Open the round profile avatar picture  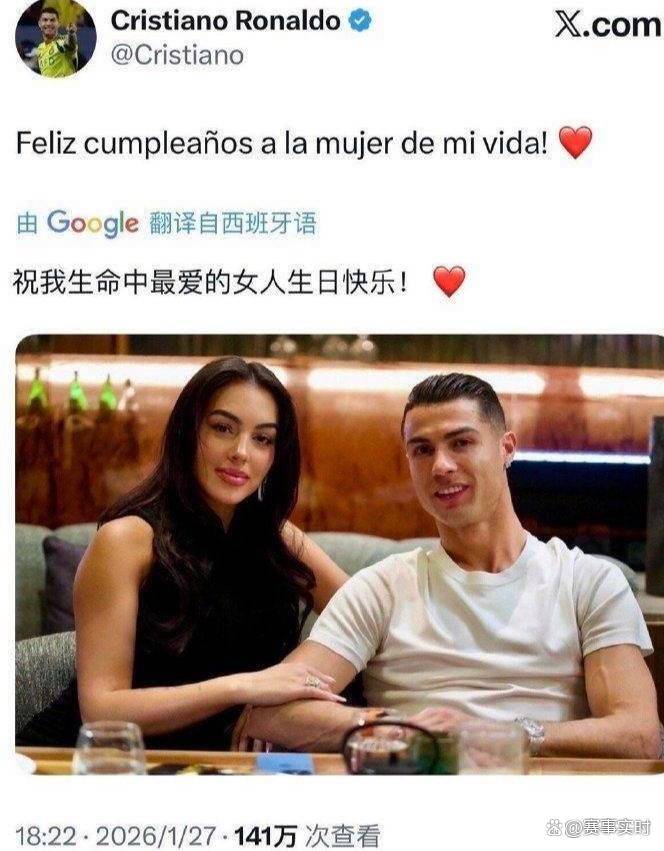tap(55, 38)
